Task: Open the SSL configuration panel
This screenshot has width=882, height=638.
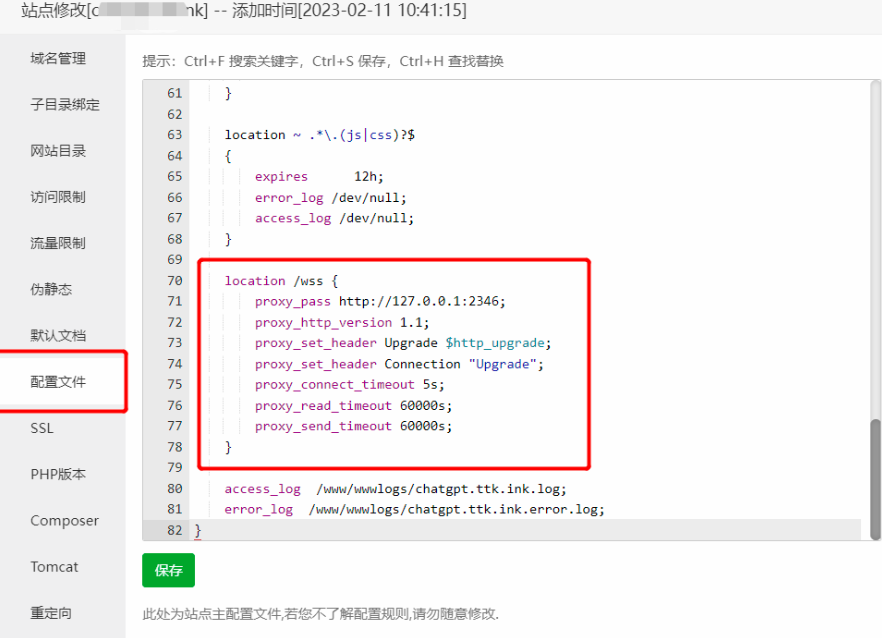Action: coord(41,427)
